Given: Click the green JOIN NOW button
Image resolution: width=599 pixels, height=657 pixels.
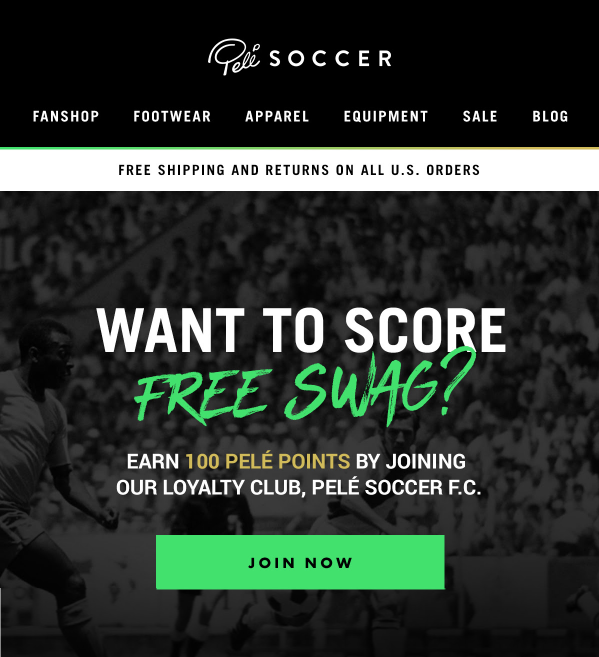Looking at the screenshot, I should 300,562.
